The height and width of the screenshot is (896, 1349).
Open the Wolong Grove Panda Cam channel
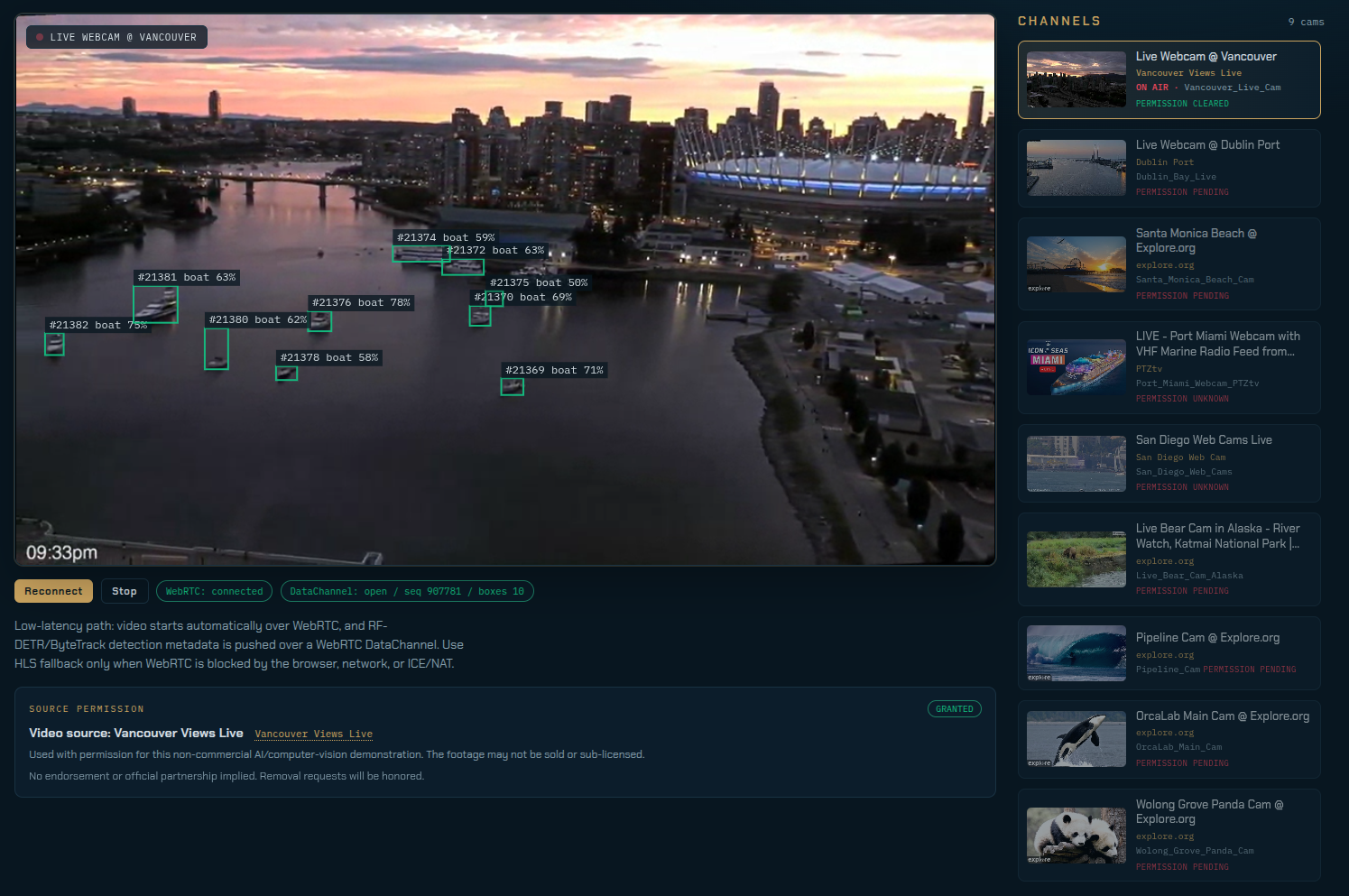click(x=1169, y=835)
